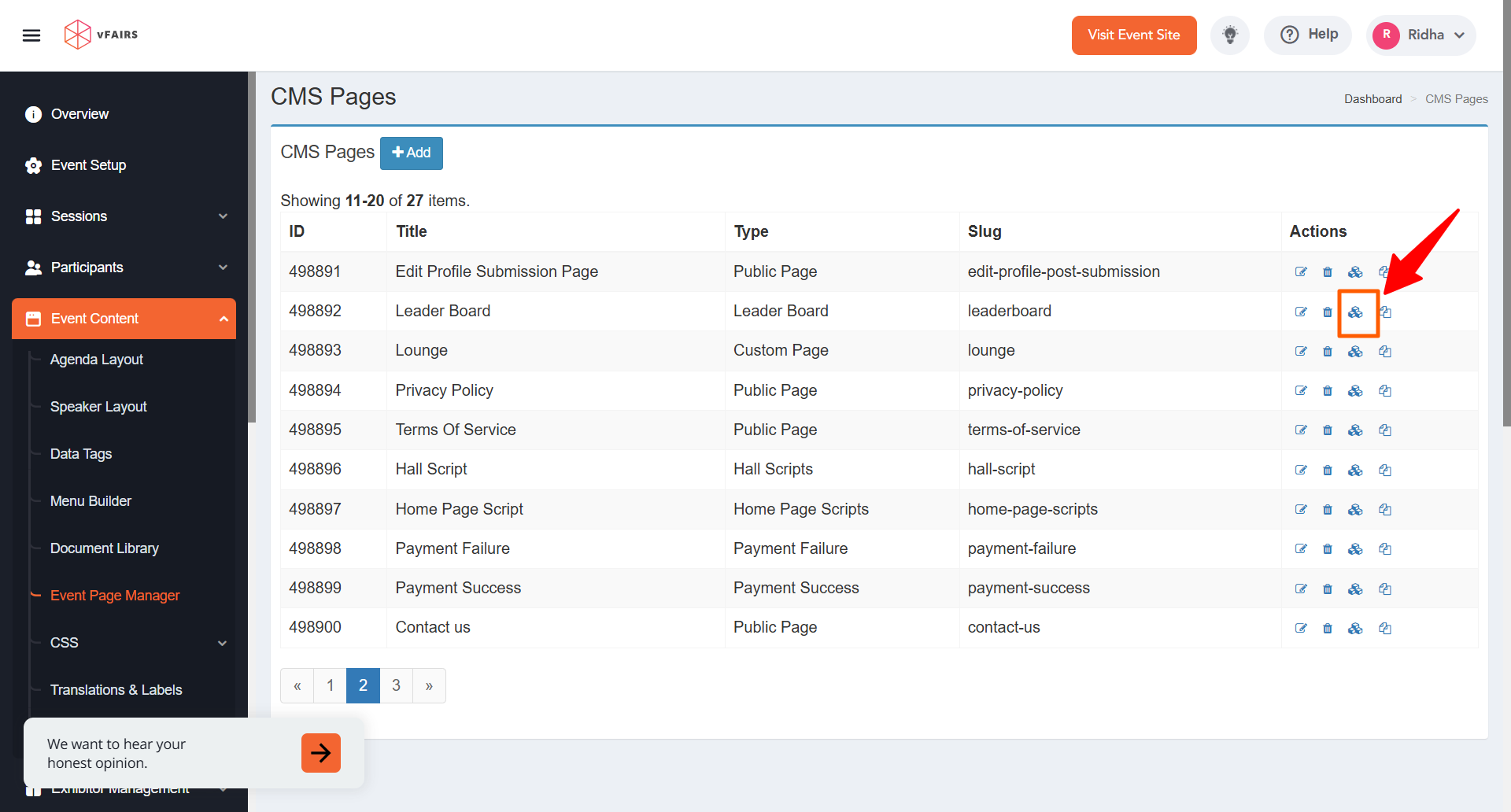Edit the Leader Board page
This screenshot has width=1511, height=812.
point(1301,312)
